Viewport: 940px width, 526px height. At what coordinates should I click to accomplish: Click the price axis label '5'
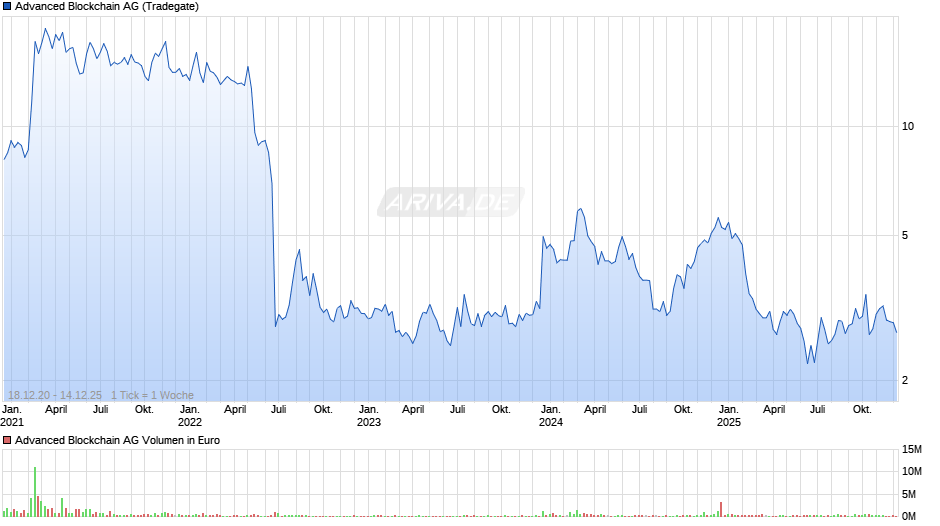coord(905,235)
